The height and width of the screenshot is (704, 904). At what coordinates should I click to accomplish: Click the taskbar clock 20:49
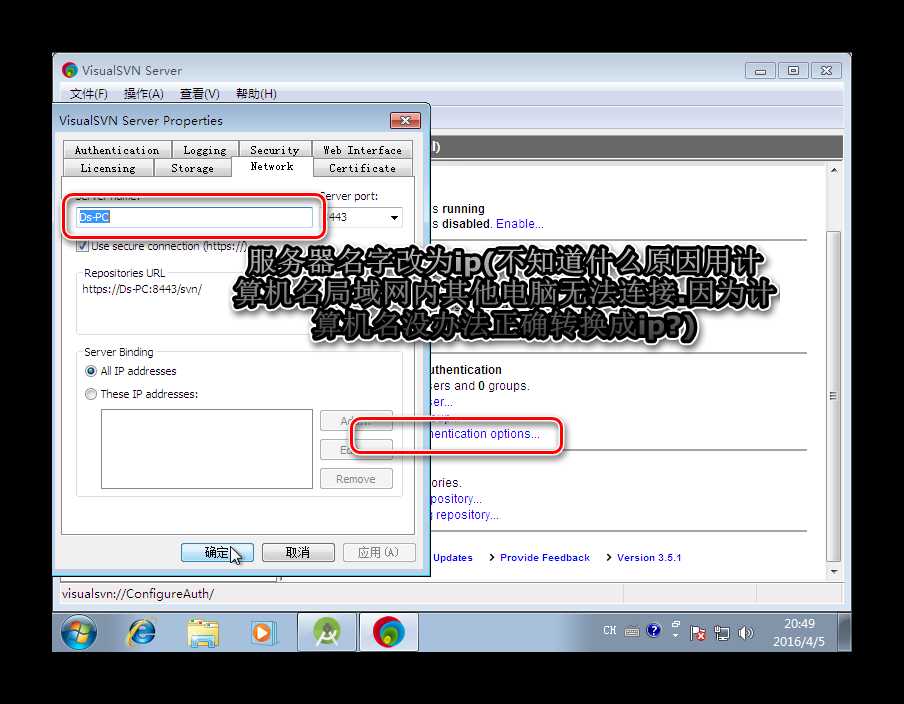coord(799,623)
